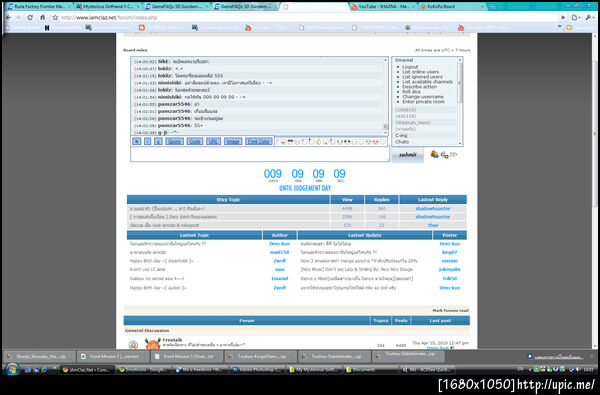The width and height of the screenshot is (600, 395).
Task: Toggle chat sound with the speaker icon
Action: pyautogui.click(x=444, y=155)
